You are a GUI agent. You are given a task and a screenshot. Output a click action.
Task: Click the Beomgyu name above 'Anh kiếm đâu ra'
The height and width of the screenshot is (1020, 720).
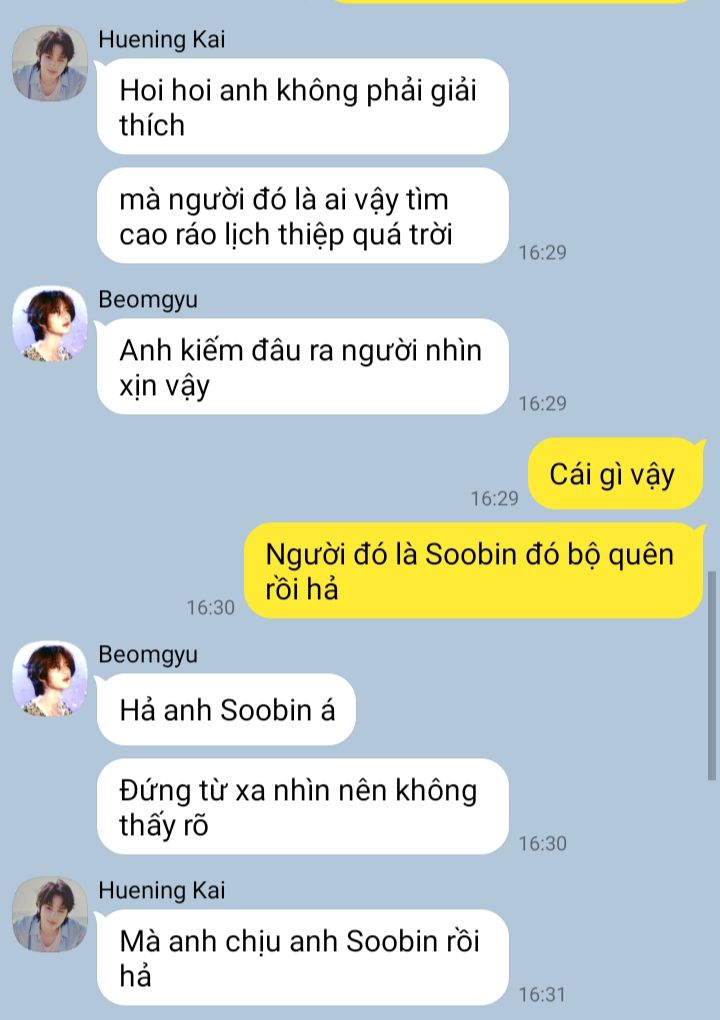[x=148, y=300]
